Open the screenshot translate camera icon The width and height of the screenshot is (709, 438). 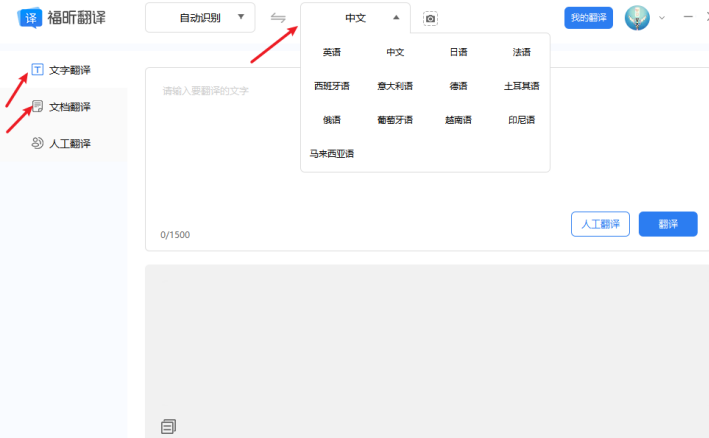tap(430, 19)
